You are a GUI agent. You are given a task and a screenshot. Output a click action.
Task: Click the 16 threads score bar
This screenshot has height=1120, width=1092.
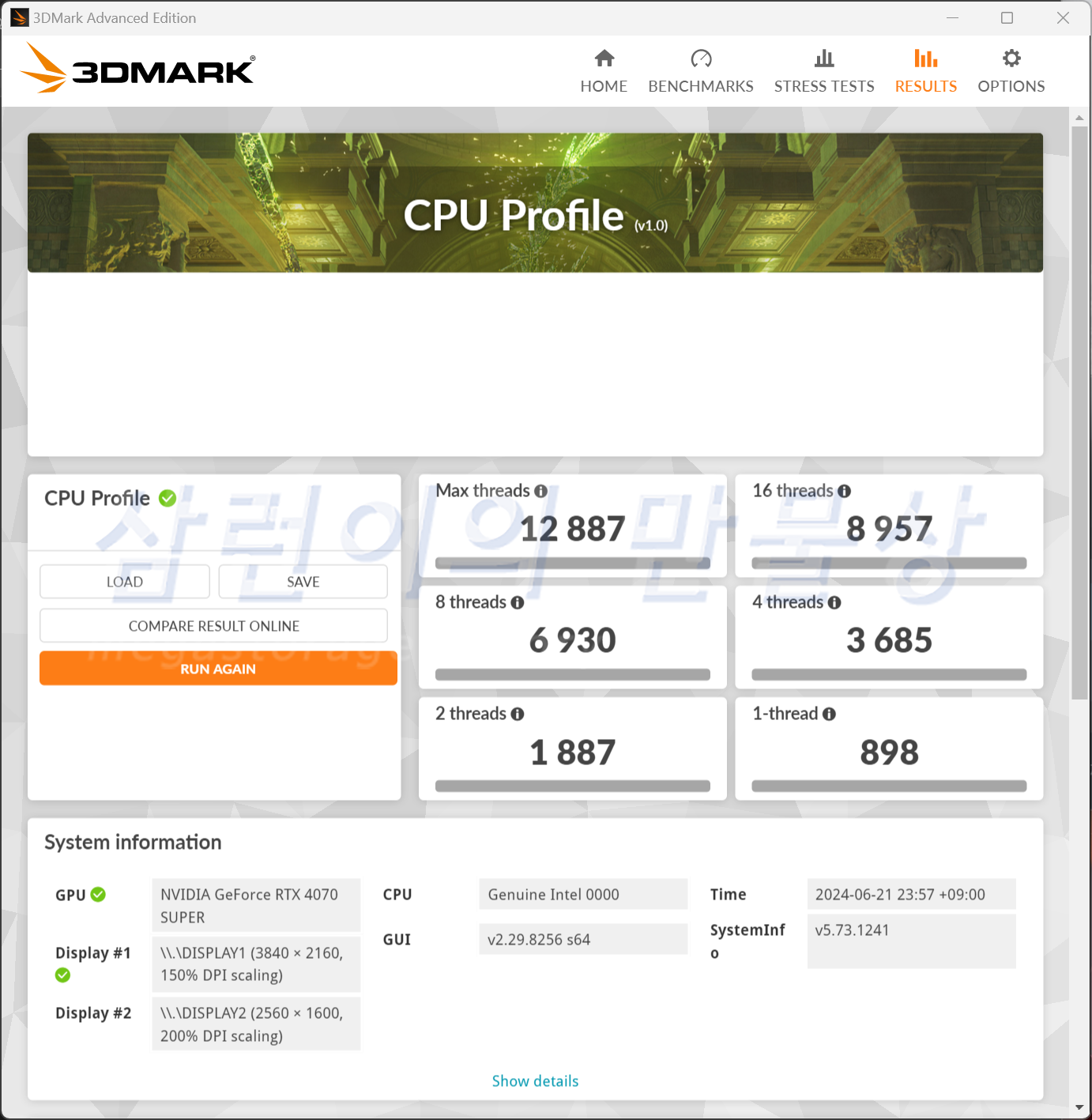[x=889, y=564]
